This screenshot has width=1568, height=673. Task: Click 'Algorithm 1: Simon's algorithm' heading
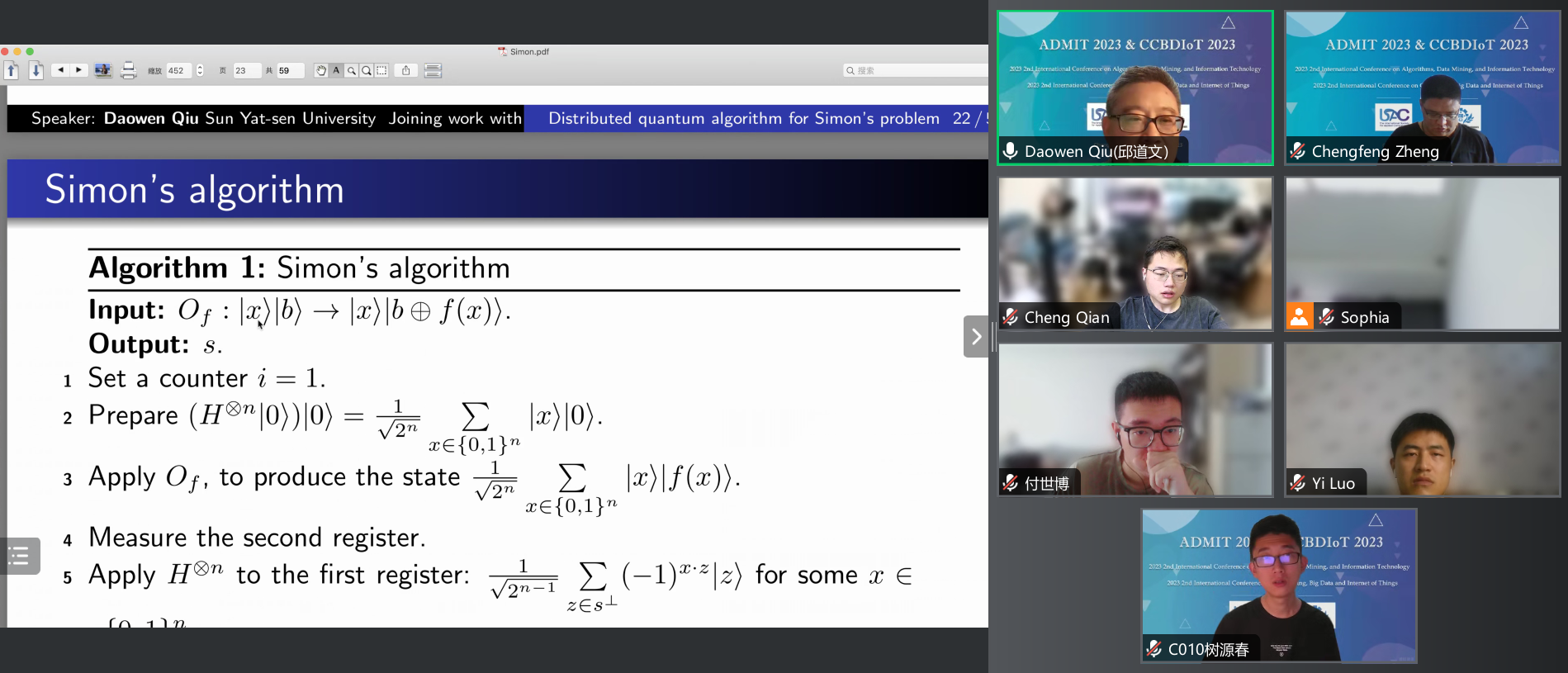click(299, 268)
